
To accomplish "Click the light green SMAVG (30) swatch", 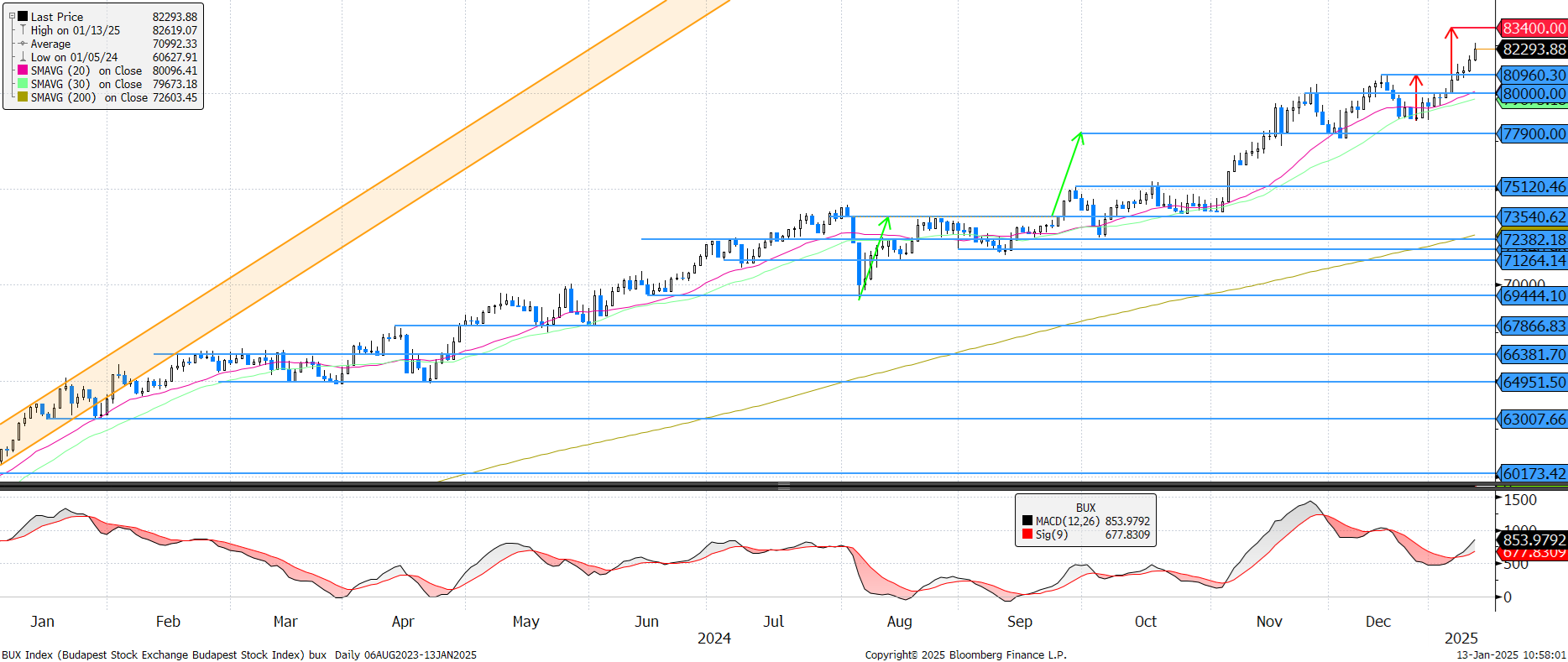I will tap(23, 84).
